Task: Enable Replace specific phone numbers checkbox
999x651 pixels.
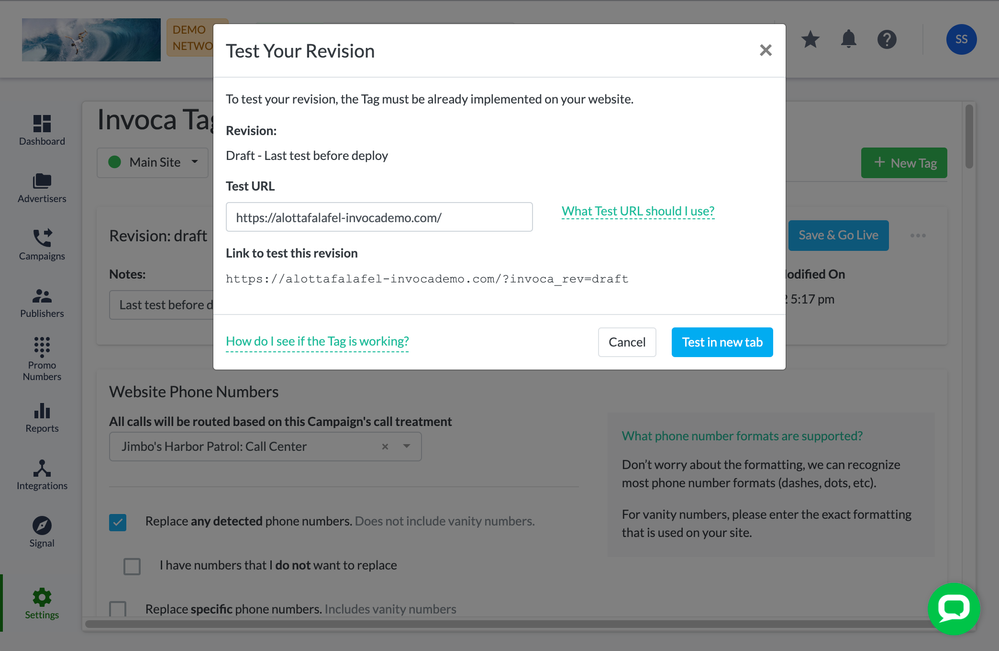Action: [x=118, y=608]
